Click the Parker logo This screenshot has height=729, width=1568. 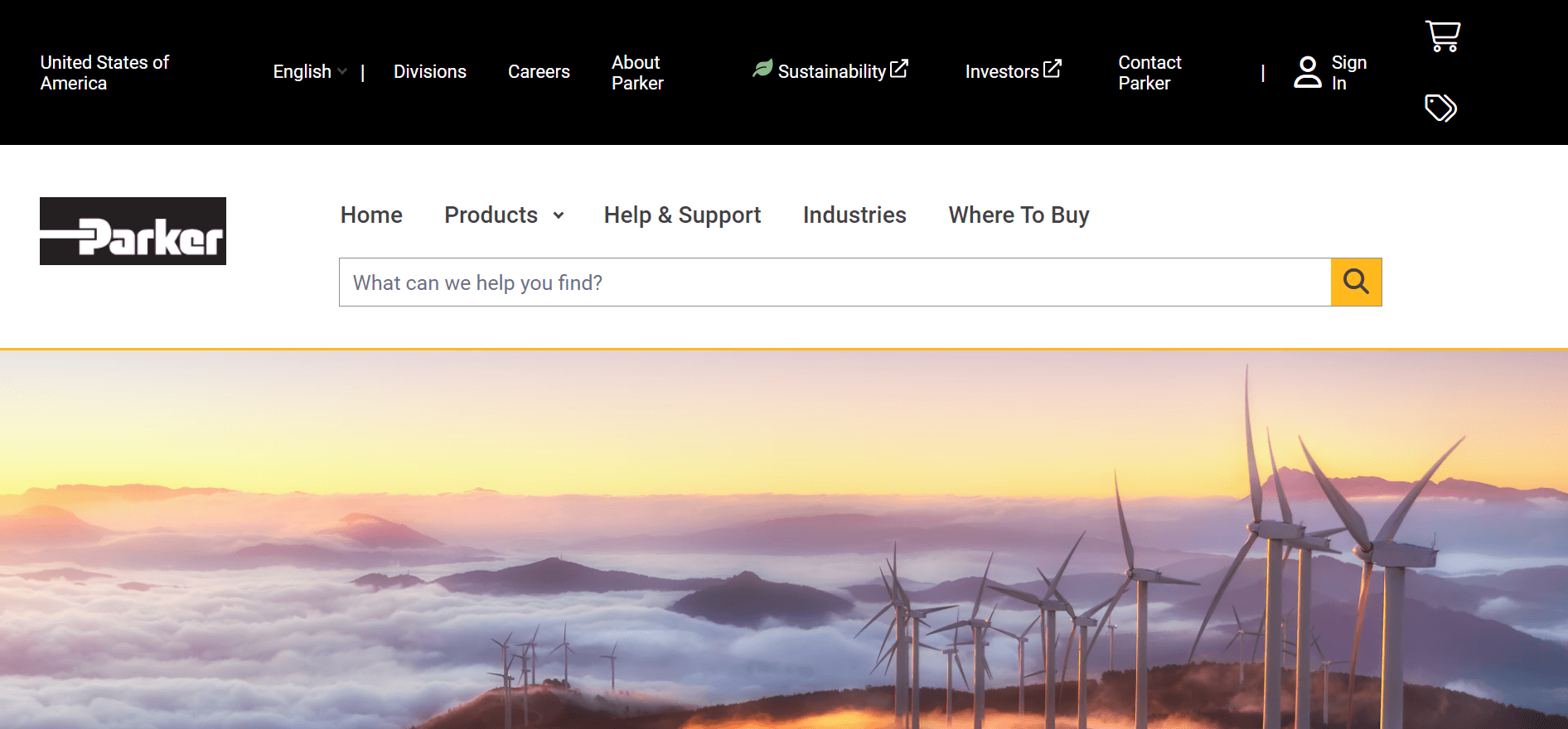pyautogui.click(x=133, y=231)
